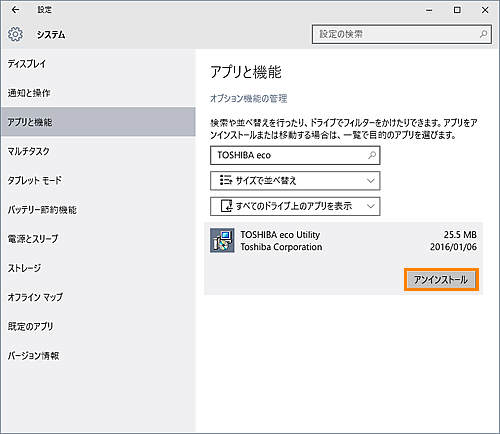Maximize the settings window
This screenshot has width=500, height=434.
(457, 10)
